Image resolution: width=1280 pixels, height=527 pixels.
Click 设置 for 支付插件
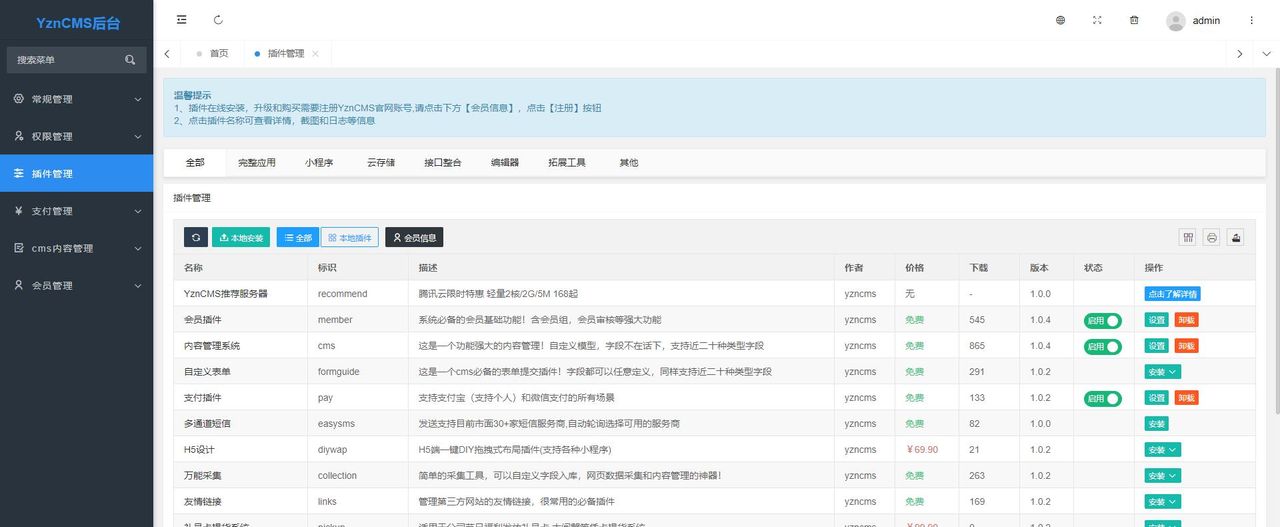(x=1157, y=398)
